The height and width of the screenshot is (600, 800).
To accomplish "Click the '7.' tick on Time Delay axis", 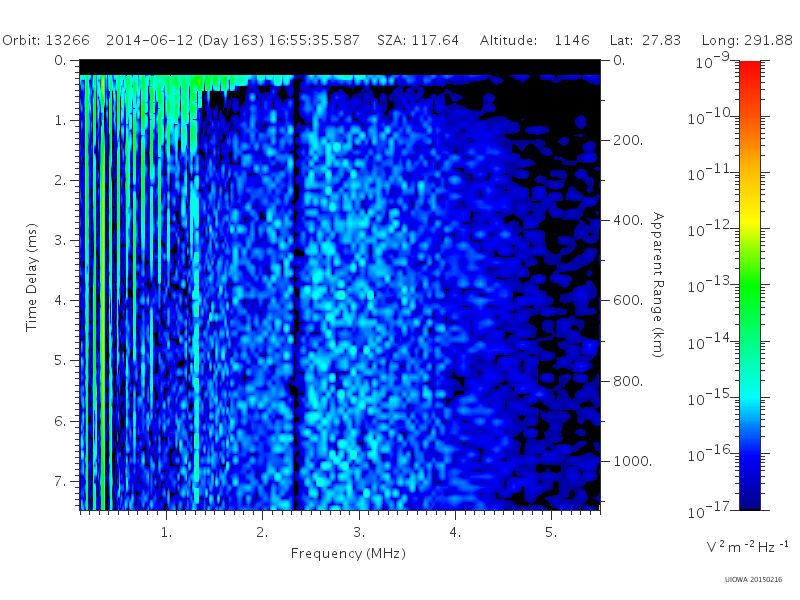I will tap(60, 481).
